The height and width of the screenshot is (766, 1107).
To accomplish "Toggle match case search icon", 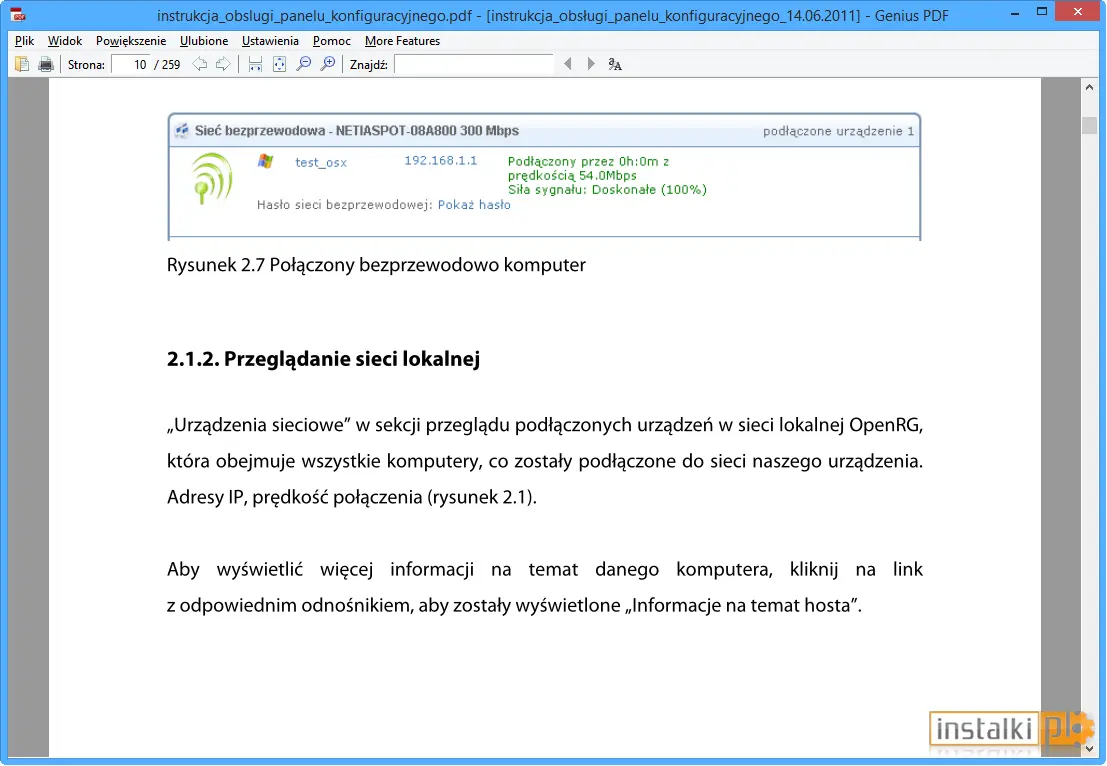I will pyautogui.click(x=615, y=64).
